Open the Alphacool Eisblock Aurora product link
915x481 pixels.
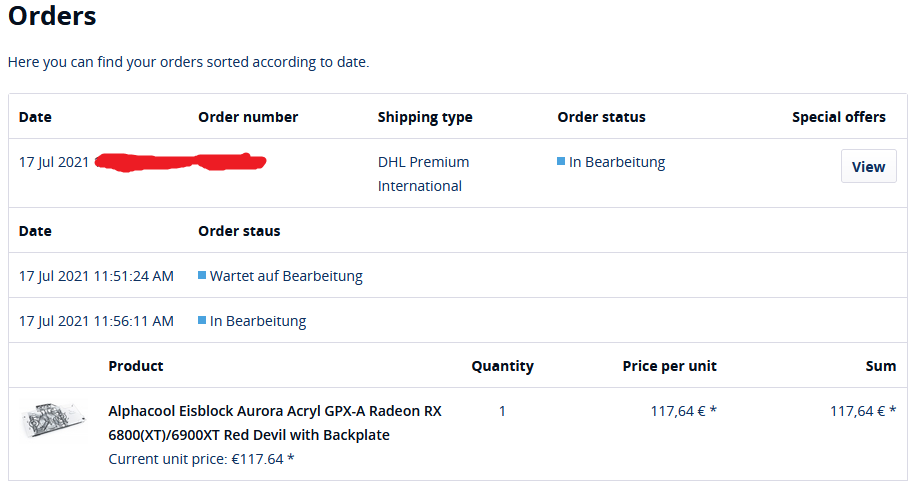pos(274,423)
